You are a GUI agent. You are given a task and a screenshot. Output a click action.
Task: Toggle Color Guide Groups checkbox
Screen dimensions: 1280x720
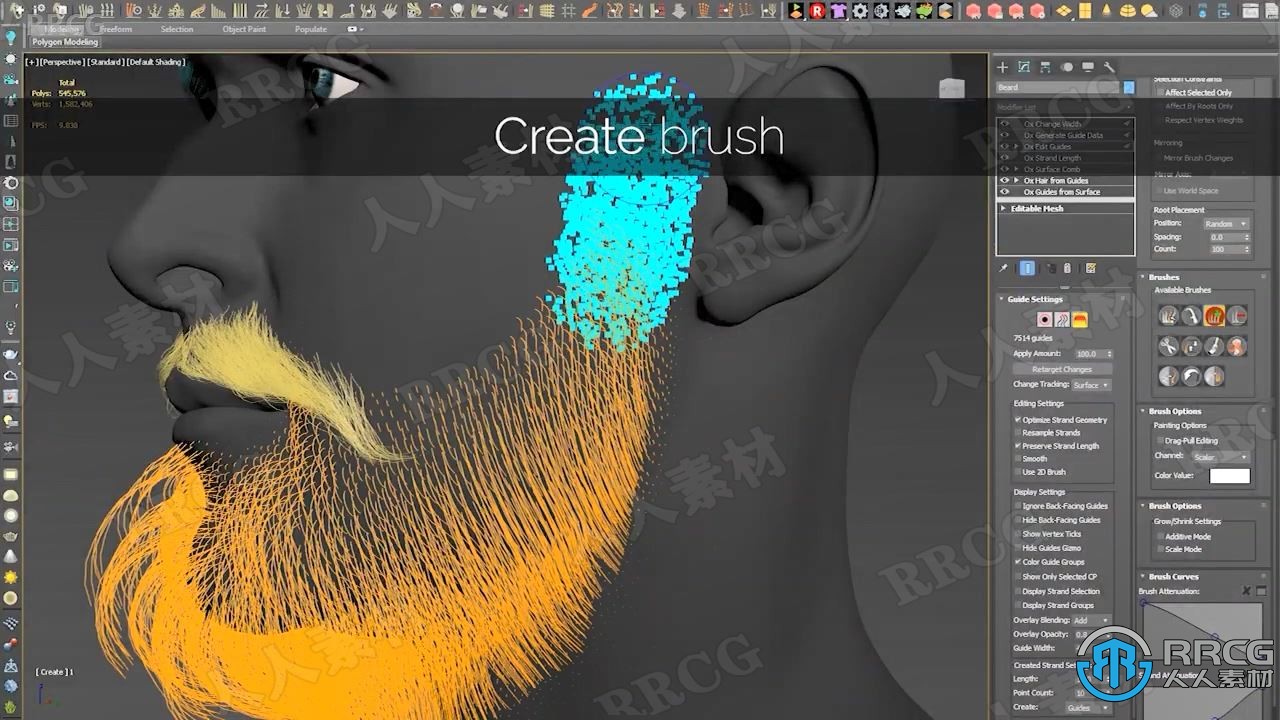(1018, 562)
